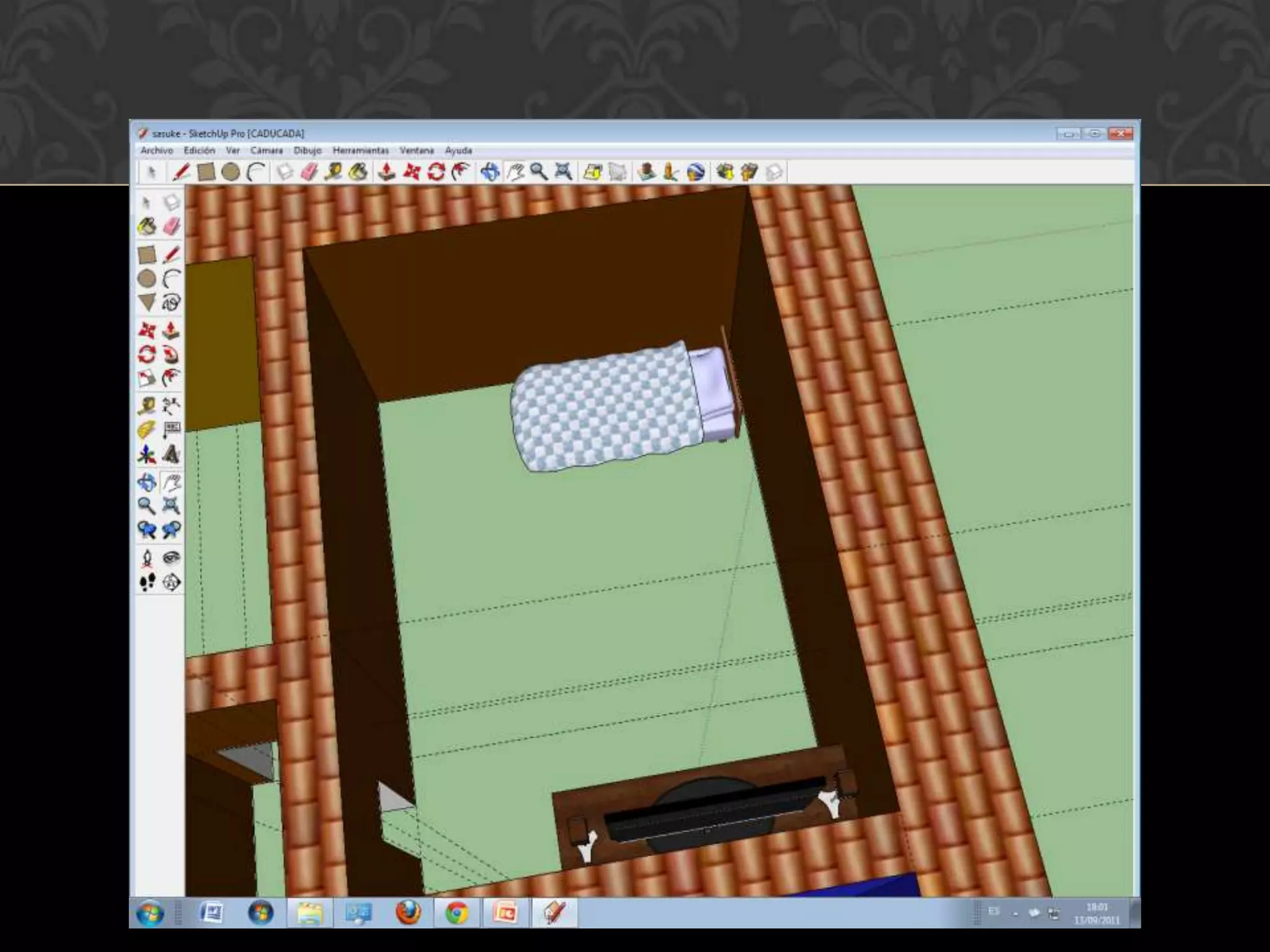
Task: Click the Get Models toolbar icon
Action: click(x=725, y=172)
